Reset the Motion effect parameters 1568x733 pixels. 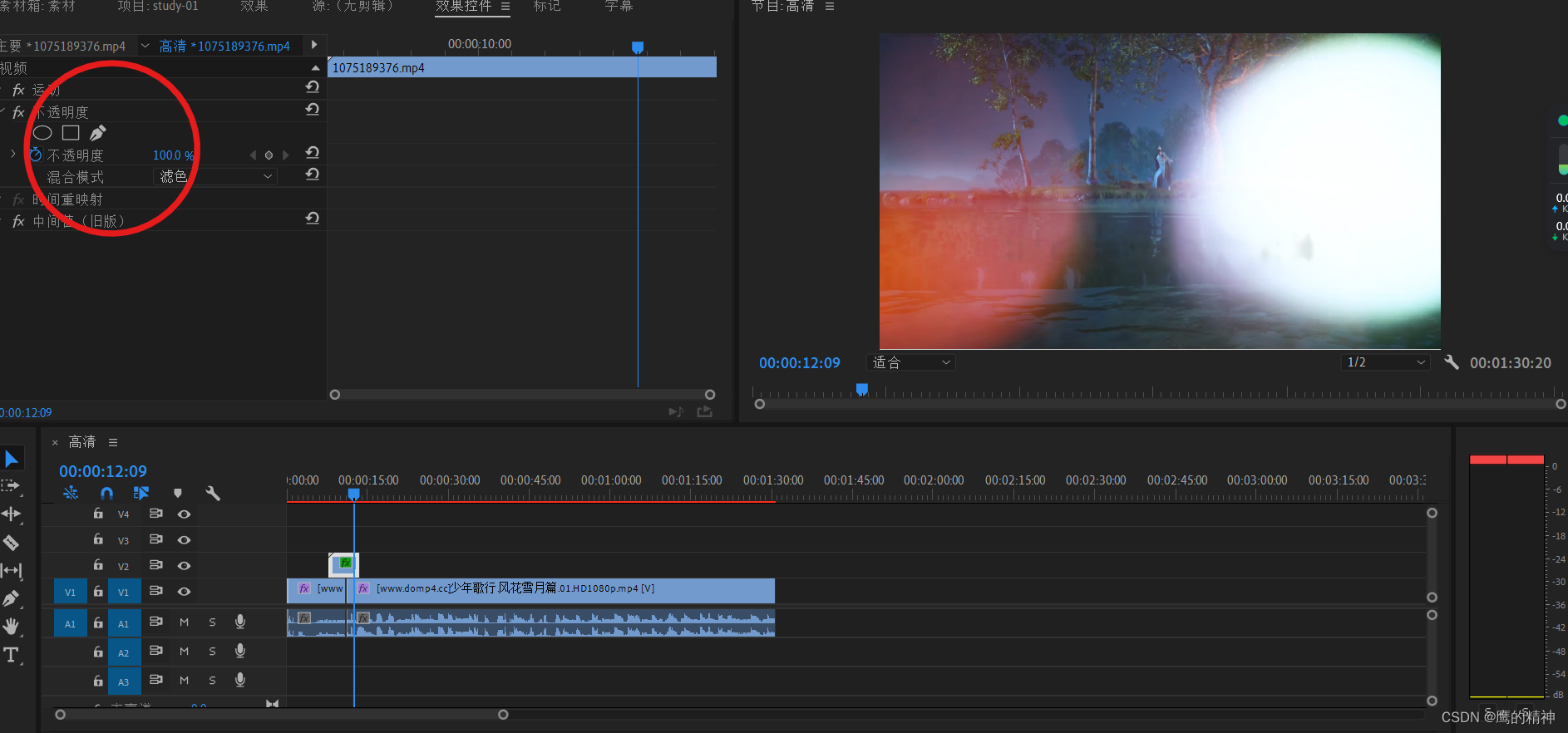pos(313,87)
